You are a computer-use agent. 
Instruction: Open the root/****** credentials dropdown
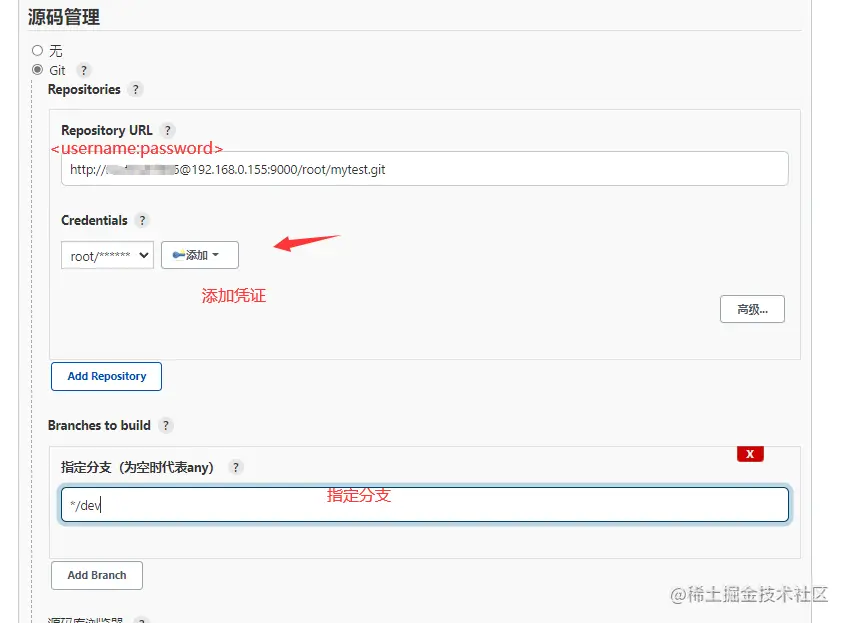pyautogui.click(x=107, y=255)
